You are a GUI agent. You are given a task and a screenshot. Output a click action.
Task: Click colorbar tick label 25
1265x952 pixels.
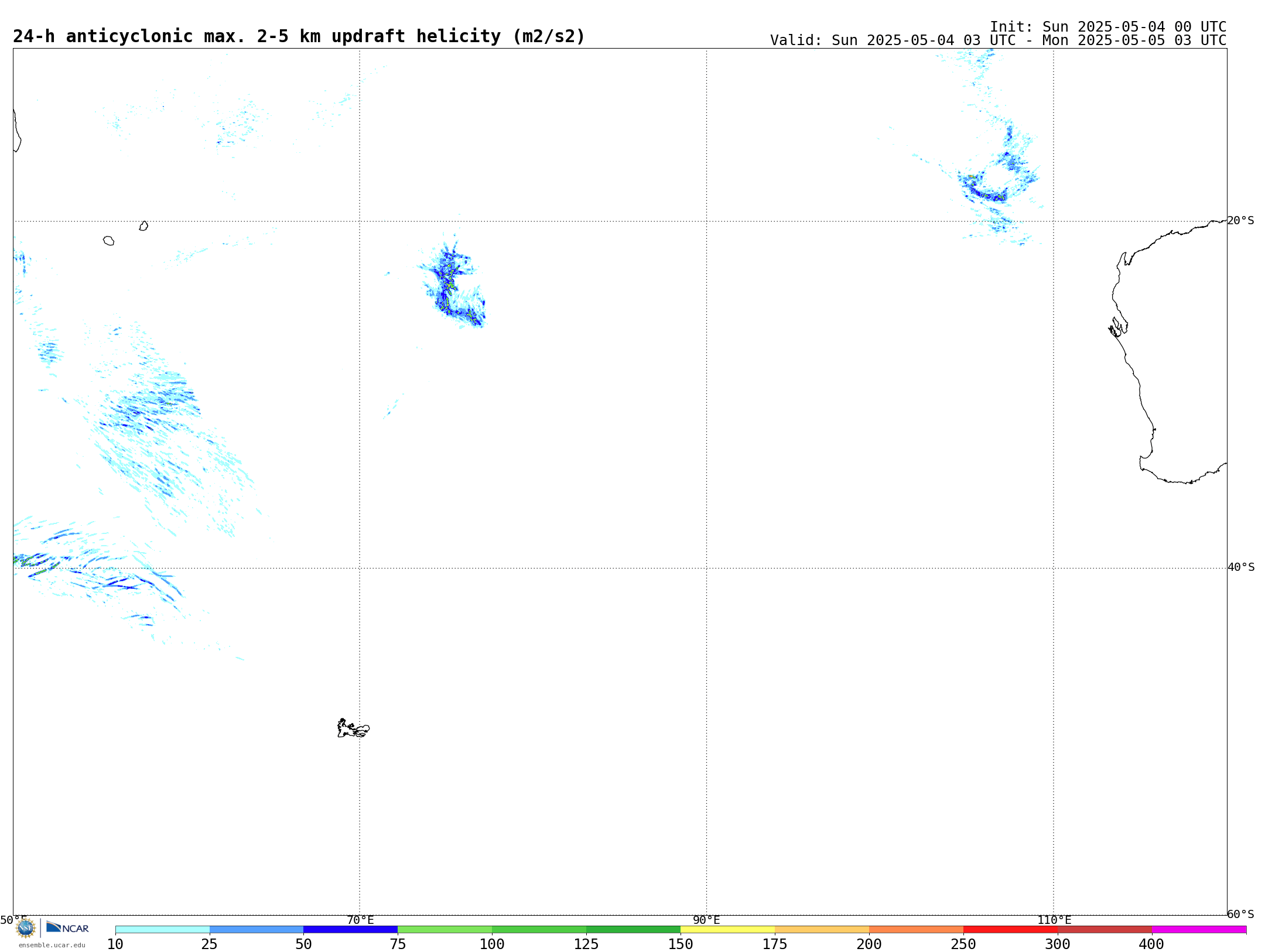[210, 944]
